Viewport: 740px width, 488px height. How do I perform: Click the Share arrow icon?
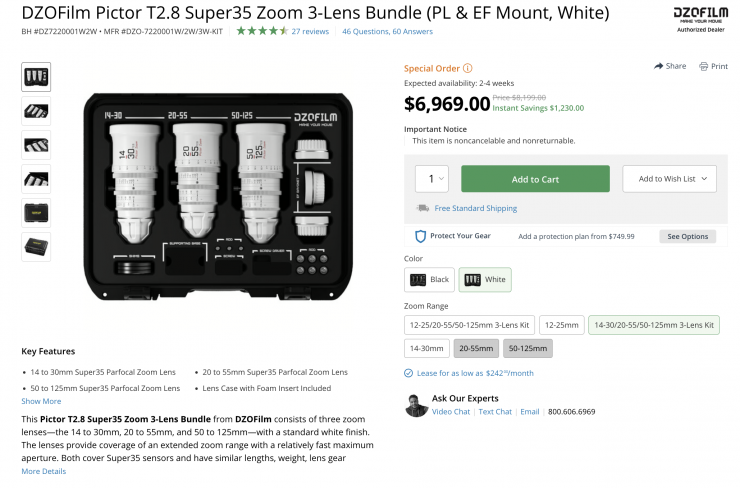click(x=659, y=66)
